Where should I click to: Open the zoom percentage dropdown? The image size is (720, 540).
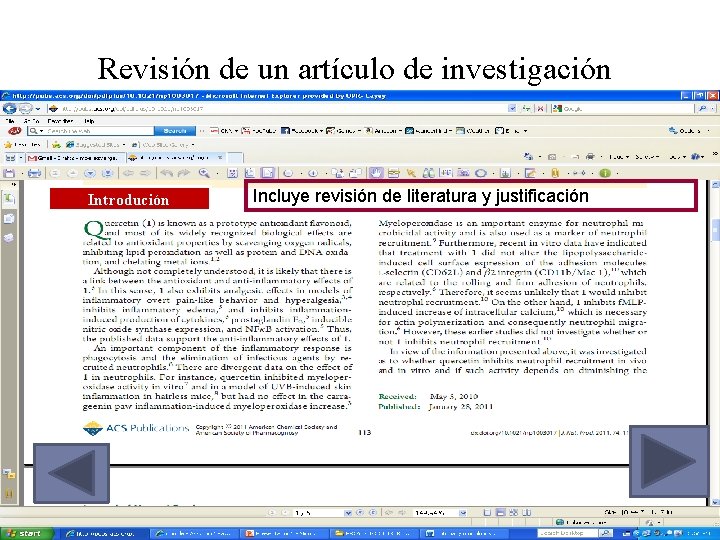coord(463,512)
